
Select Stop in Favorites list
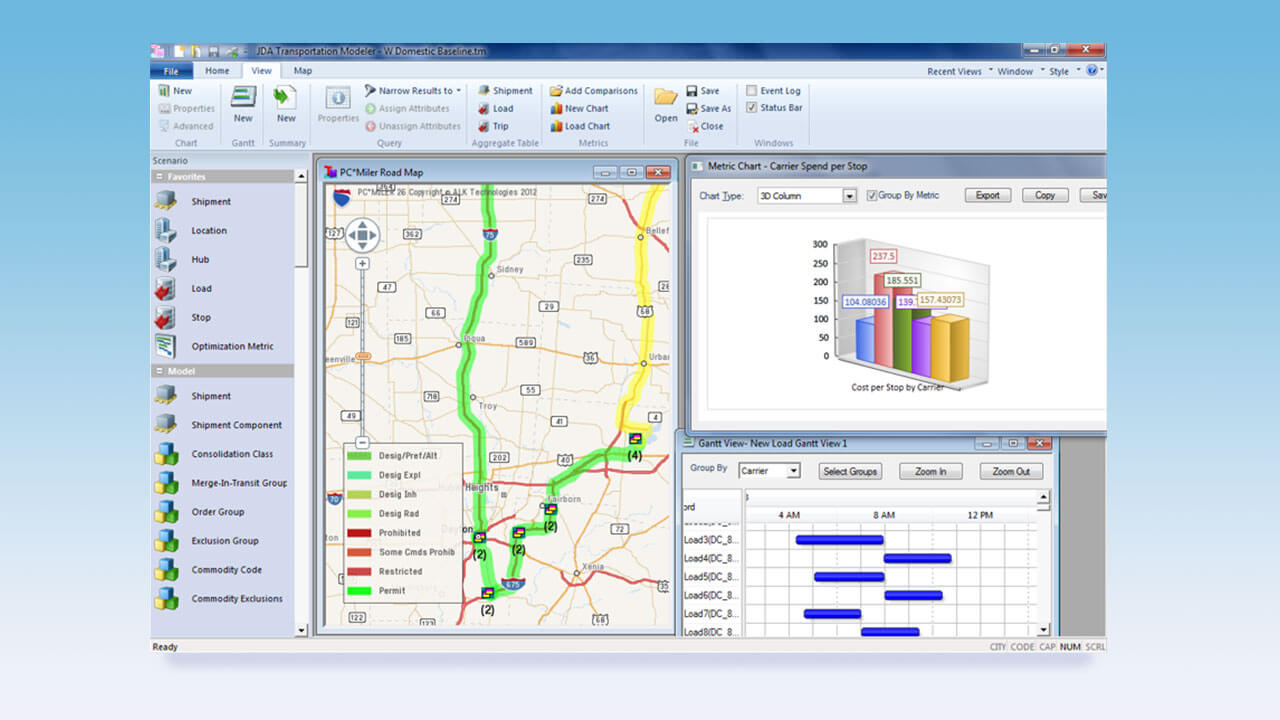point(201,317)
